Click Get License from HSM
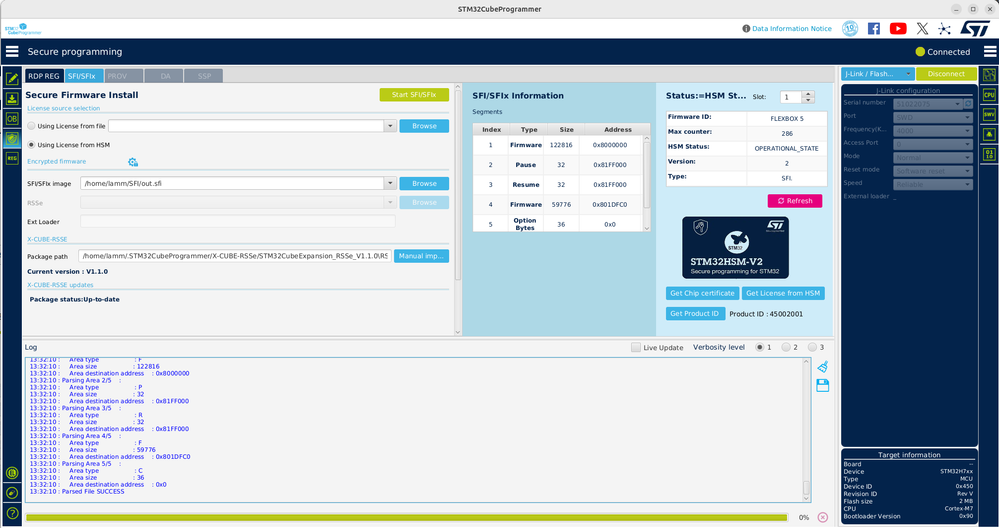 783,293
